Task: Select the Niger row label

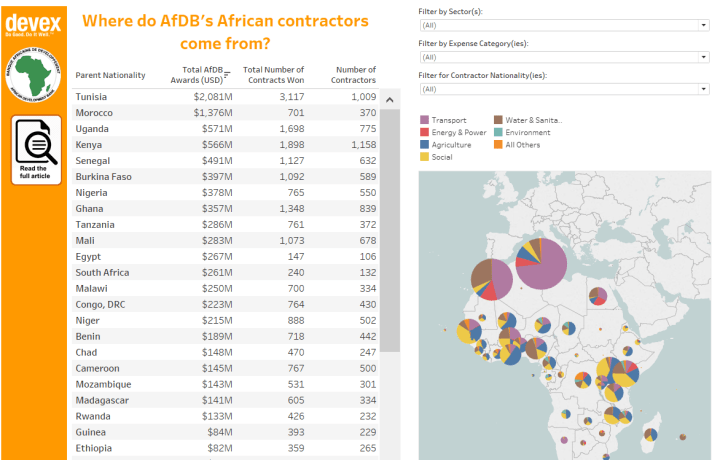Action: [x=87, y=320]
